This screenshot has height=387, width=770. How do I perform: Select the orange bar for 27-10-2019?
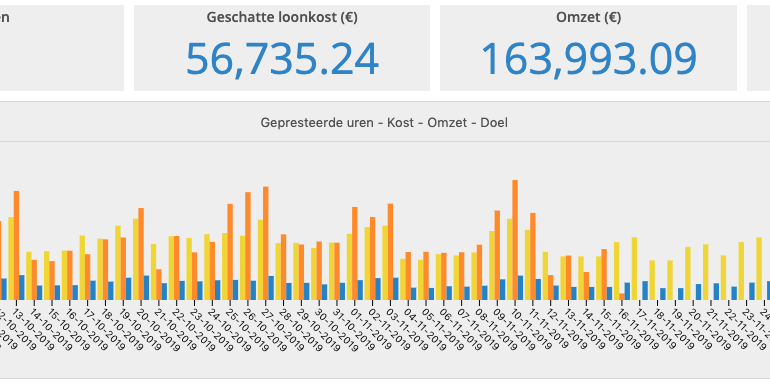[266, 243]
